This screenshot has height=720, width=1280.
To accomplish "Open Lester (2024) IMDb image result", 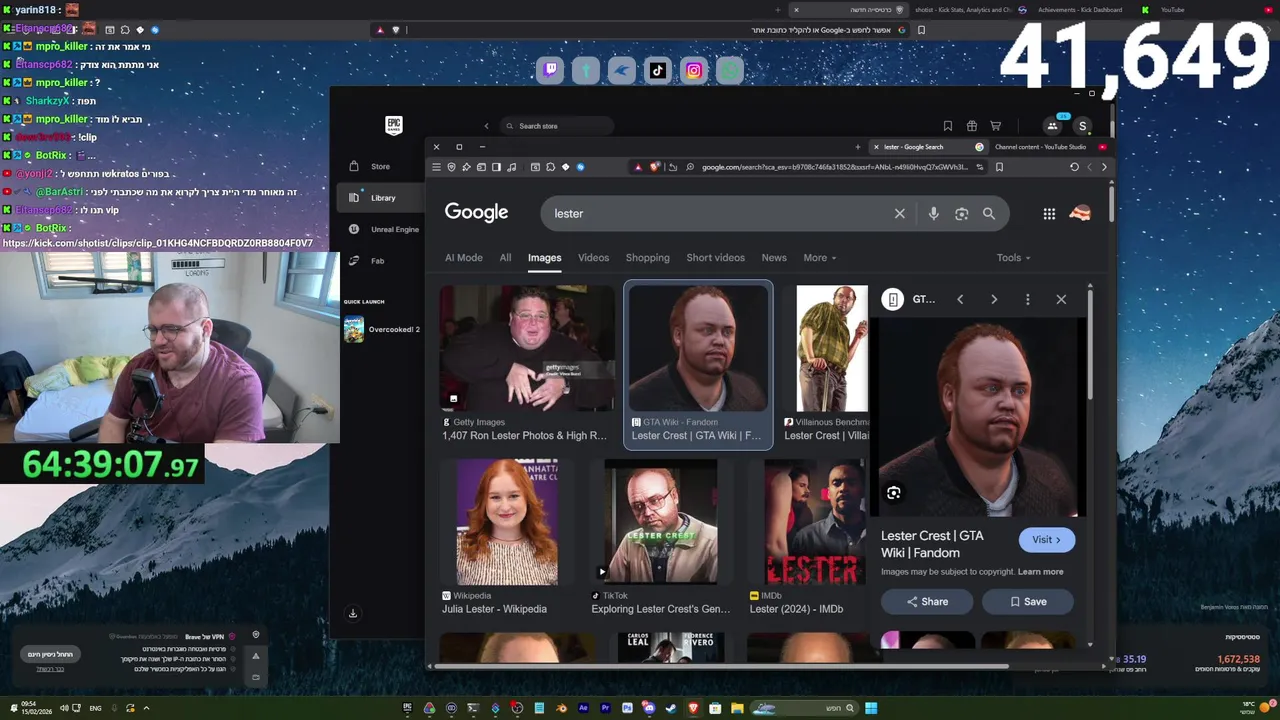I will (815, 522).
